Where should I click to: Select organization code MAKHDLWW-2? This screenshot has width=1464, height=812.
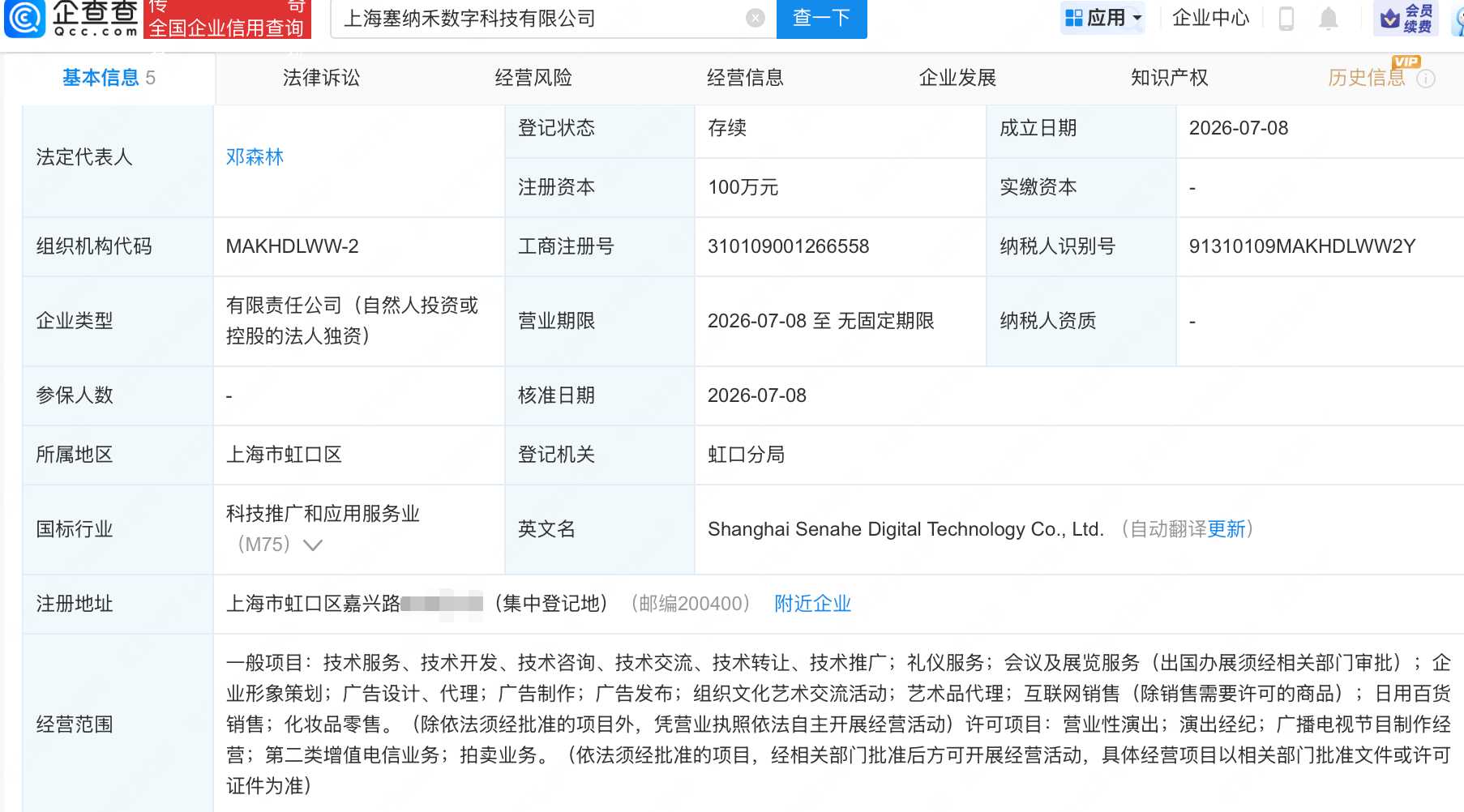coord(292,246)
